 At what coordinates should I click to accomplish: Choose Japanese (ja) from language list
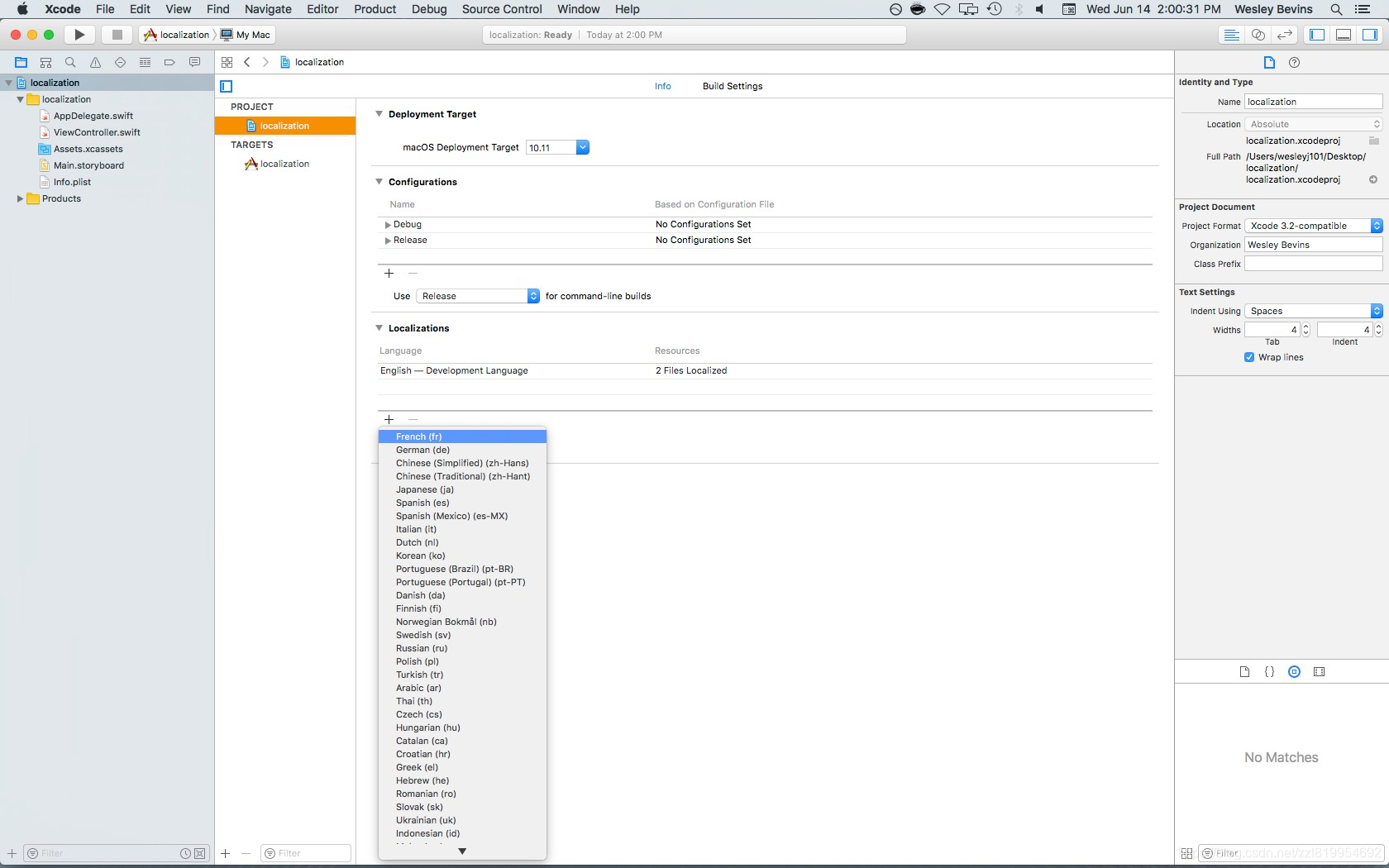click(462, 489)
